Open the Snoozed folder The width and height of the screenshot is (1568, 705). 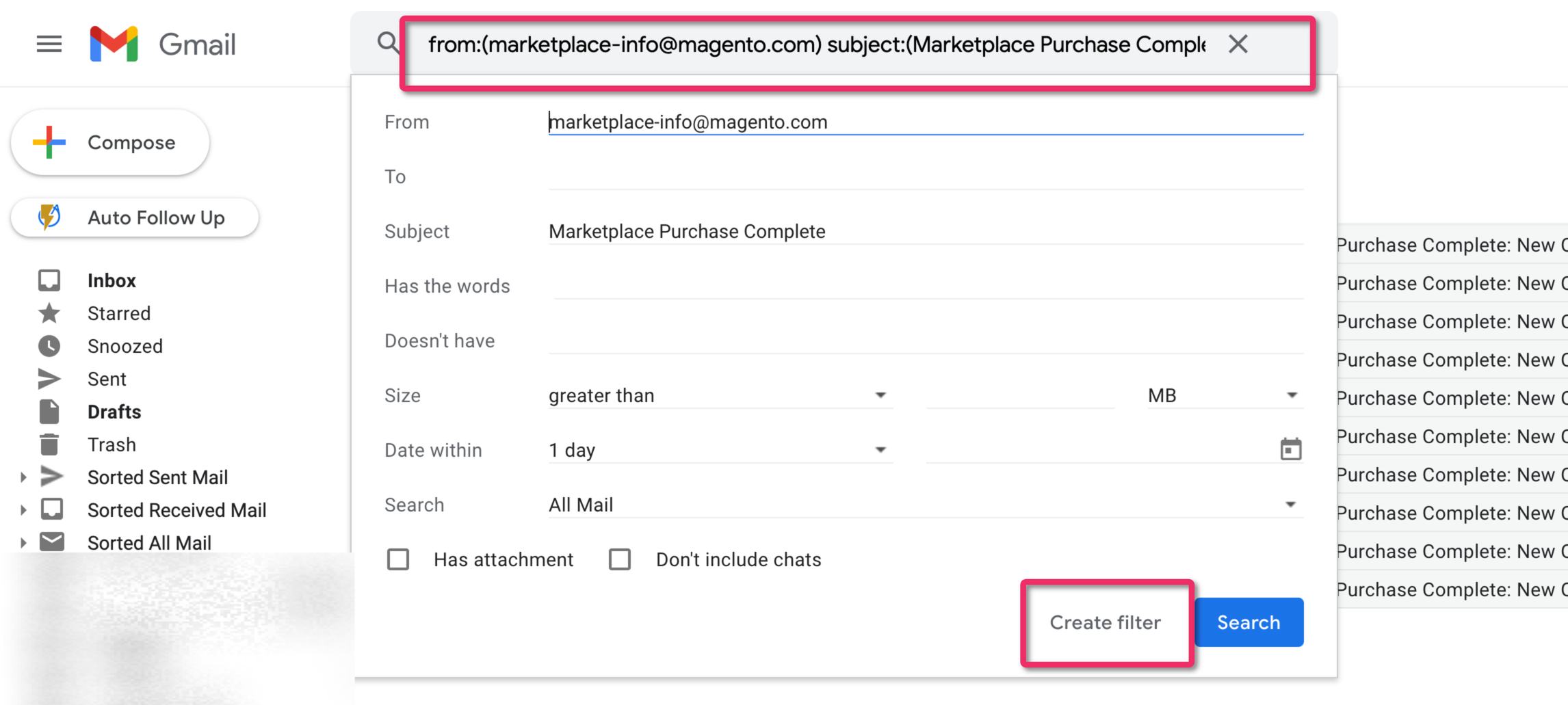(x=125, y=346)
